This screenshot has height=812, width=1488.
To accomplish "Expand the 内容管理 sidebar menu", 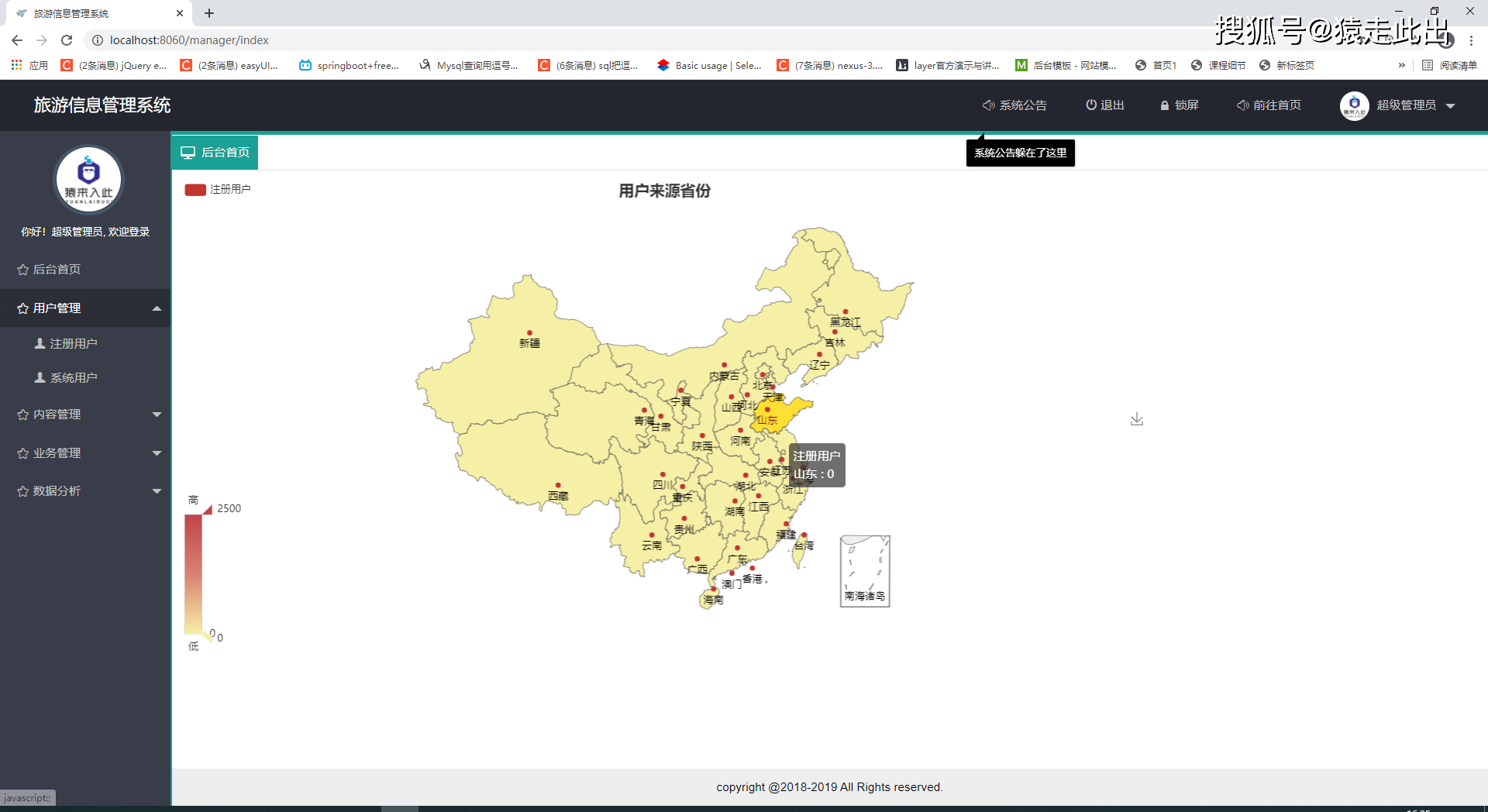I will pyautogui.click(x=85, y=415).
